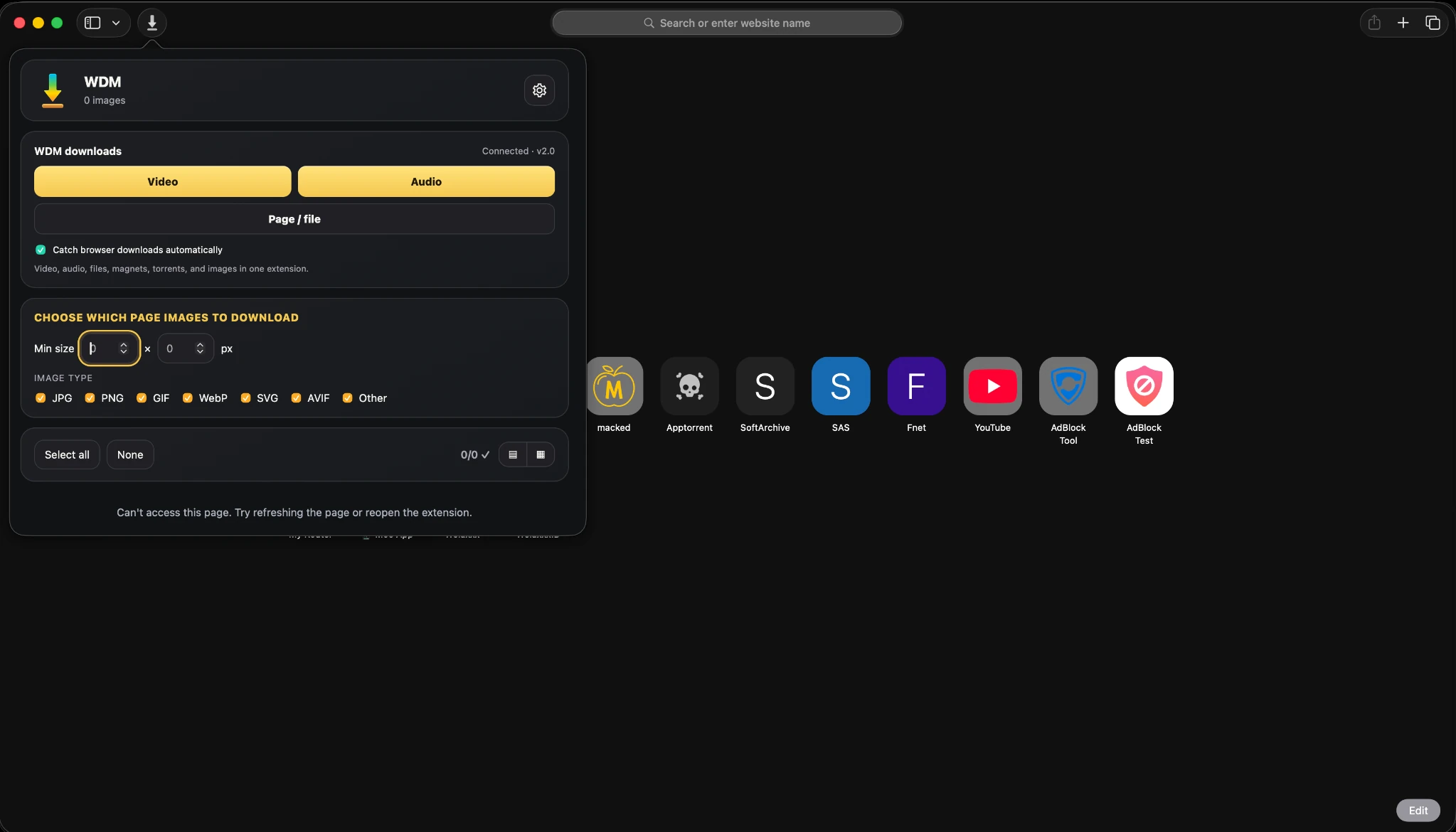This screenshot has height=832, width=1456.
Task: Show tab overview icon
Action: [1433, 23]
